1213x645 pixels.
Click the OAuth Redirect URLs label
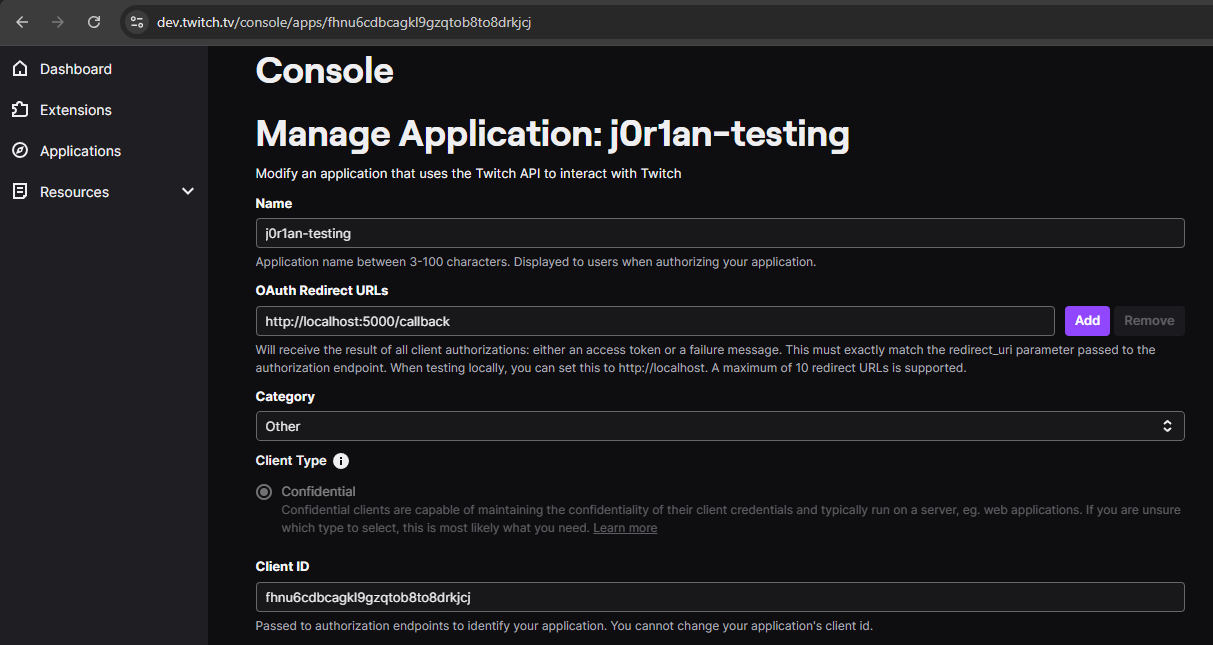click(x=322, y=291)
